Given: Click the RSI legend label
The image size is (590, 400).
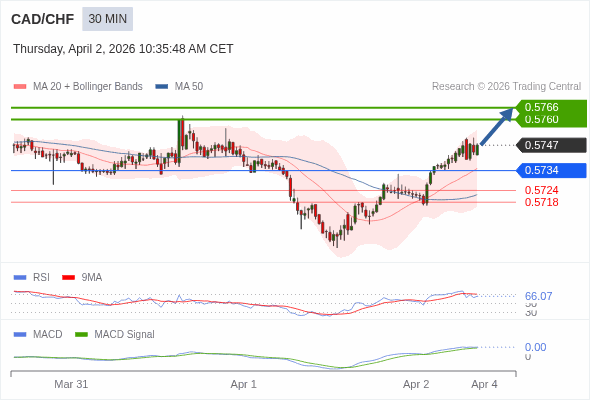Looking at the screenshot, I should point(41,278).
